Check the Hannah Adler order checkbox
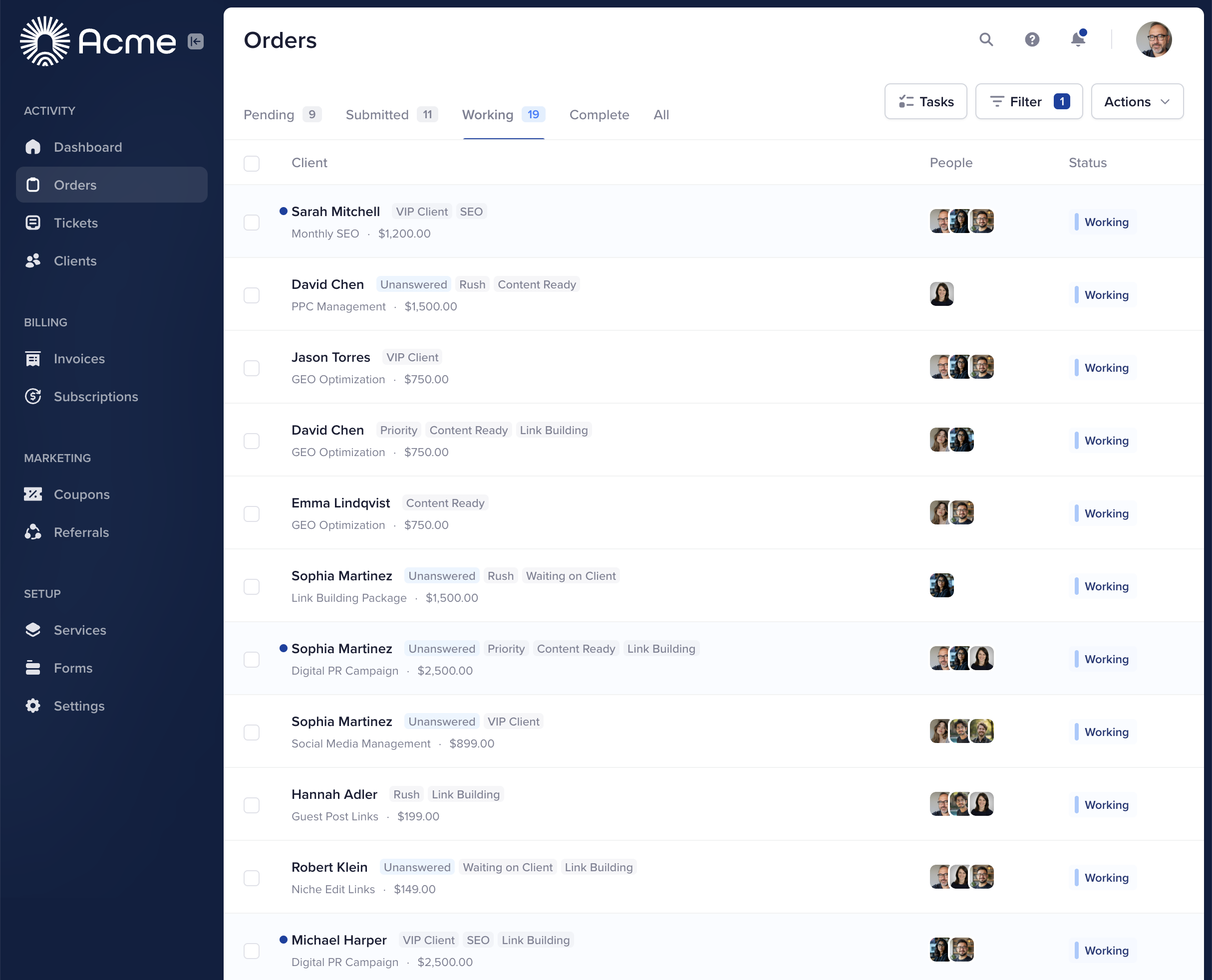The image size is (1212, 980). (x=251, y=804)
